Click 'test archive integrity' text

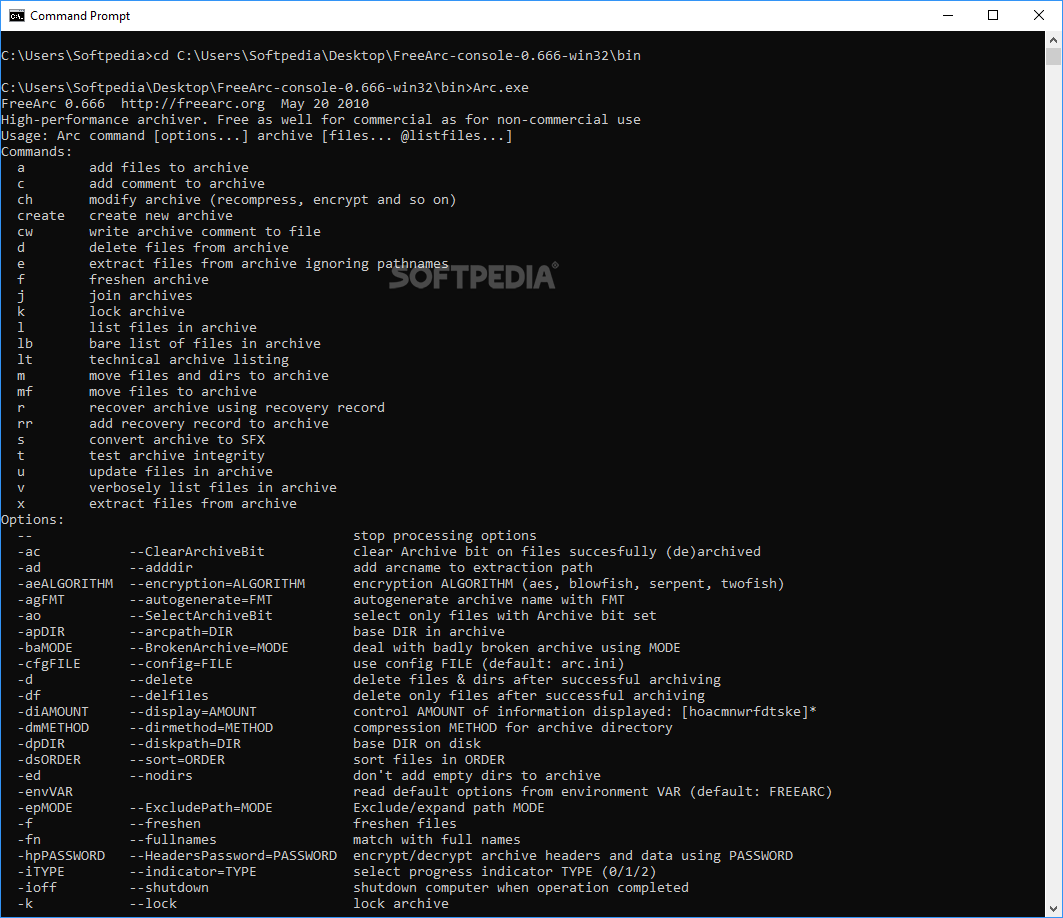pos(177,456)
